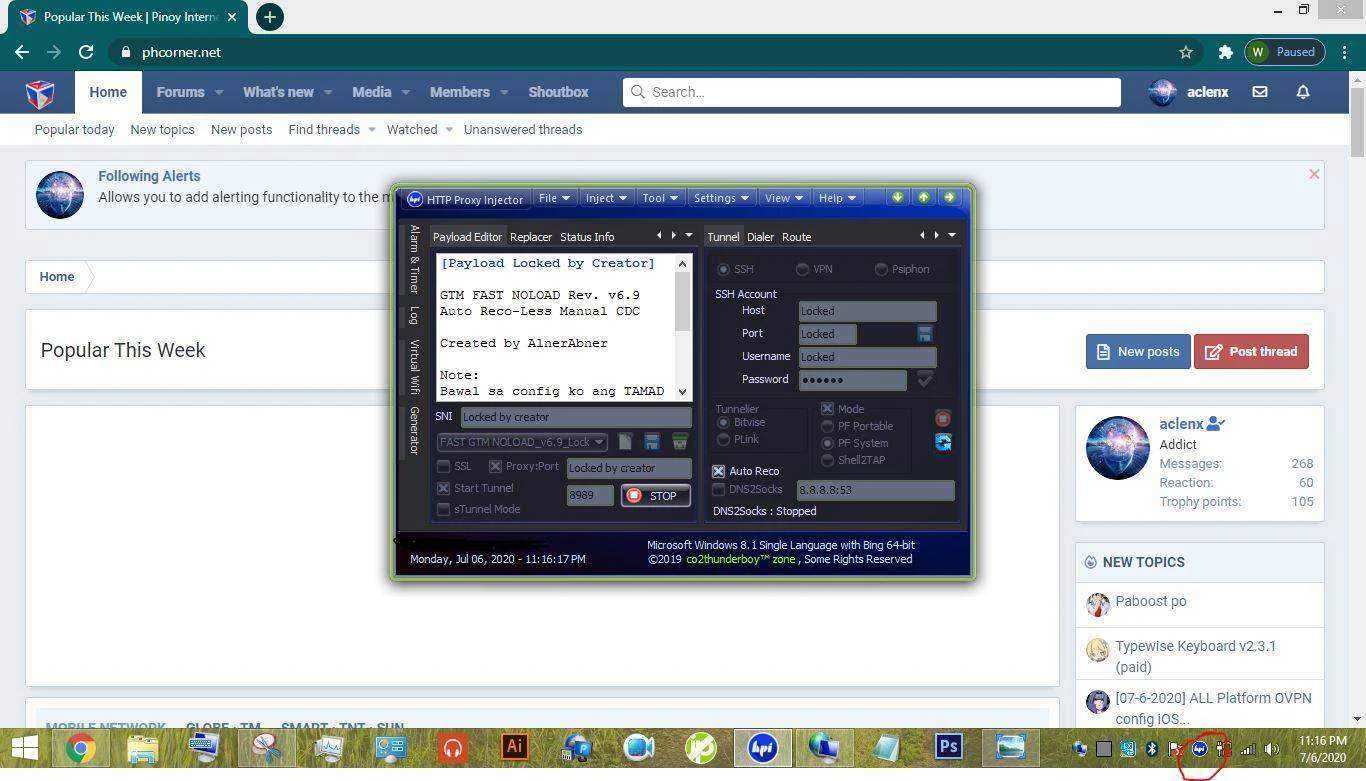Open the Help menu dropdown

(x=837, y=198)
